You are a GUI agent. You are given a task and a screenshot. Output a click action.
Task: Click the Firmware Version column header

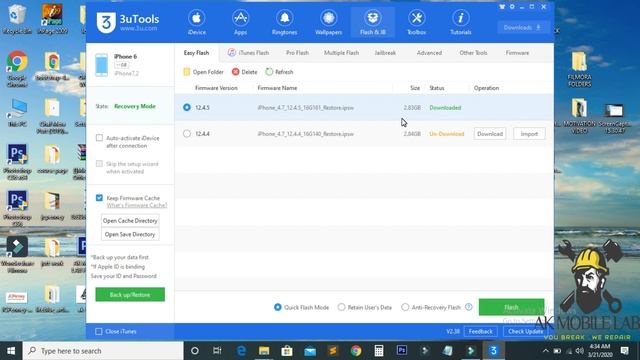pos(216,88)
